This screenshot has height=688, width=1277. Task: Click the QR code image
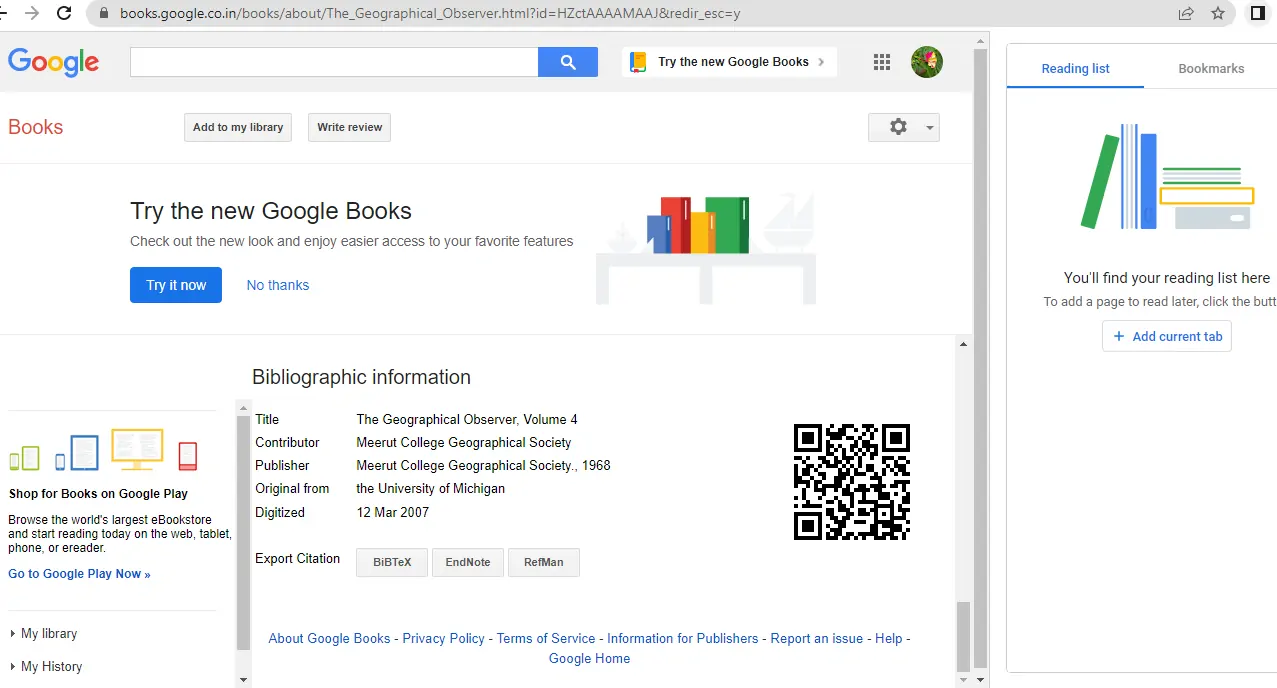click(x=852, y=482)
